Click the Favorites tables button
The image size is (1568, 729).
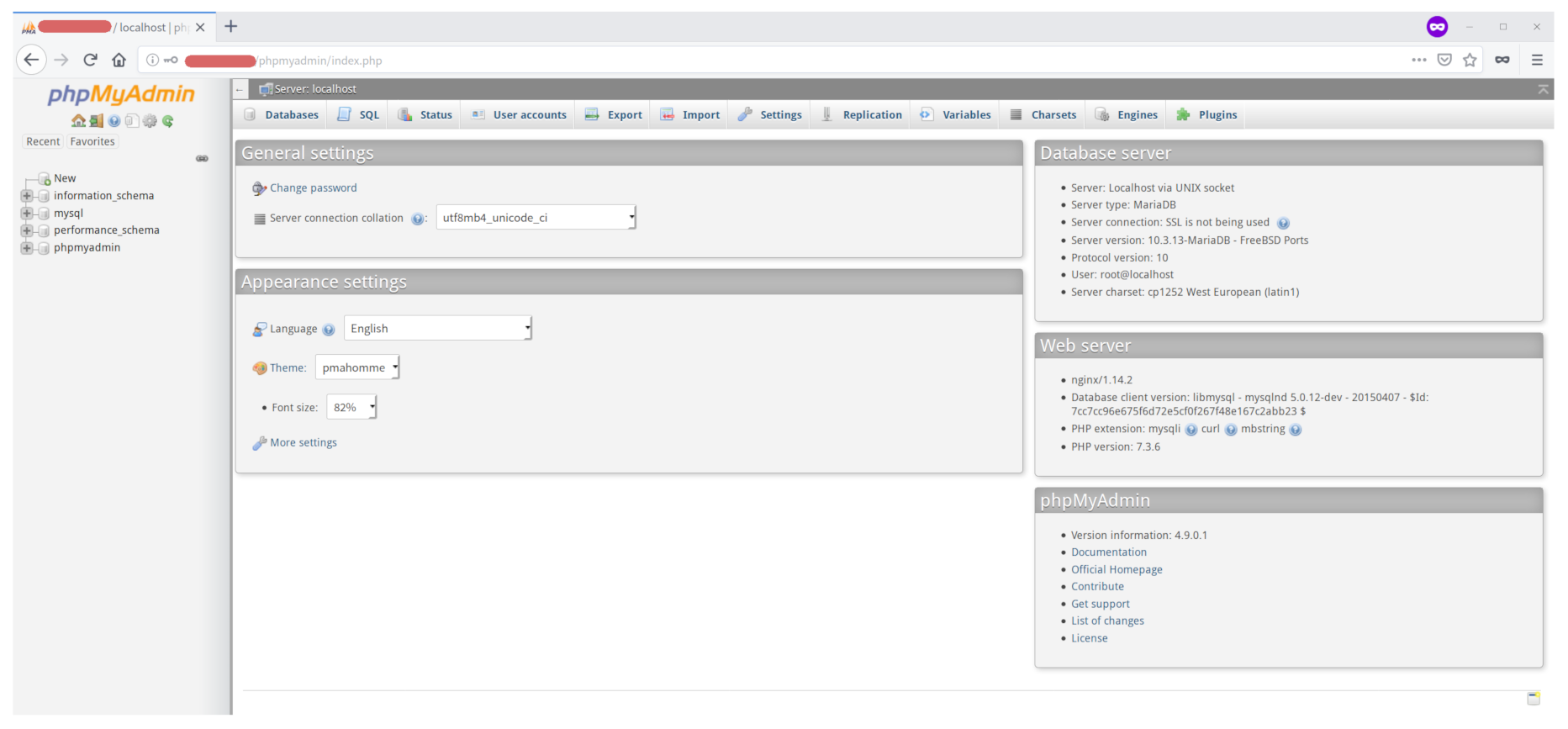(92, 142)
